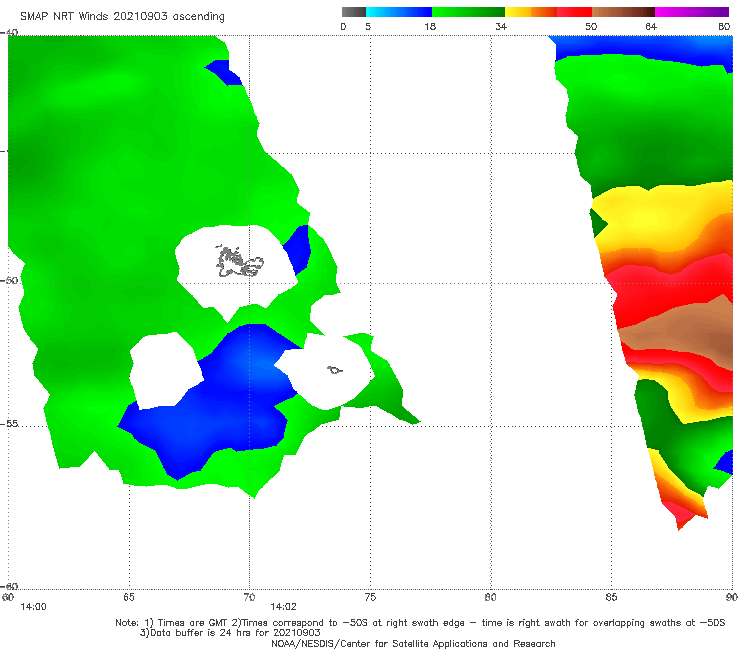Click the yellow-orange segment of the color bar

point(531,12)
